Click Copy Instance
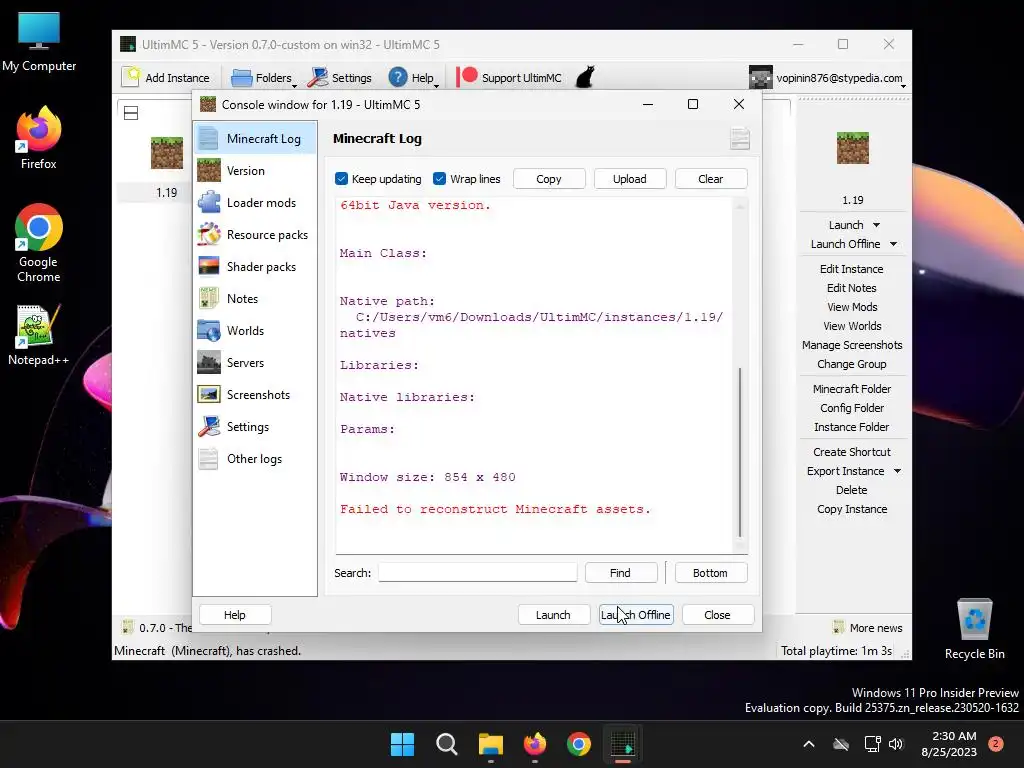Screen dimensions: 1024x768 pyautogui.click(x=852, y=509)
